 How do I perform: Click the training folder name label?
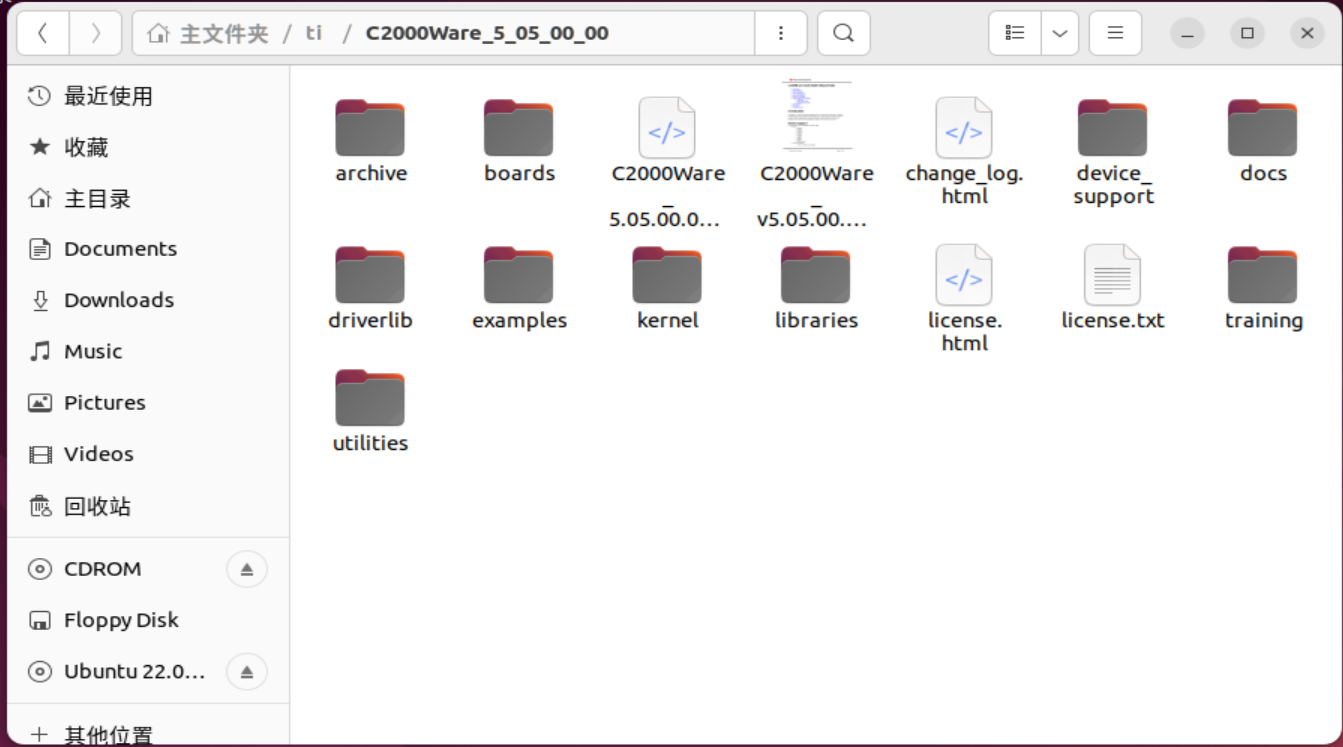[x=1264, y=321]
